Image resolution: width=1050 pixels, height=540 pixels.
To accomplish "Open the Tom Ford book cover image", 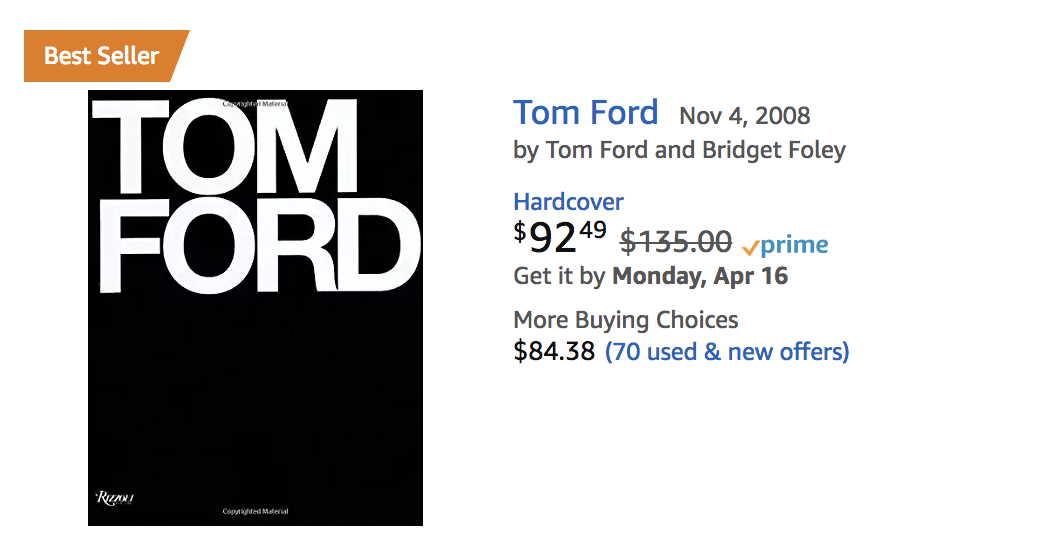I will click(x=255, y=308).
